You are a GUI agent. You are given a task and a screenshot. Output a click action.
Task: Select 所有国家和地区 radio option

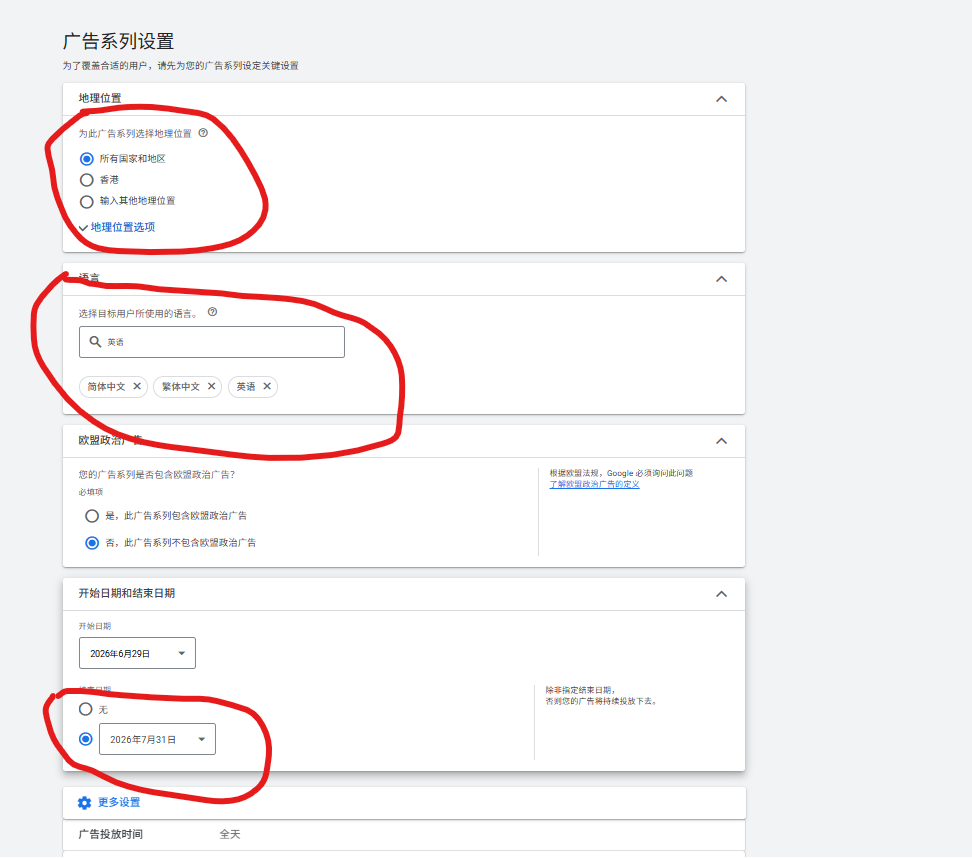pos(87,159)
